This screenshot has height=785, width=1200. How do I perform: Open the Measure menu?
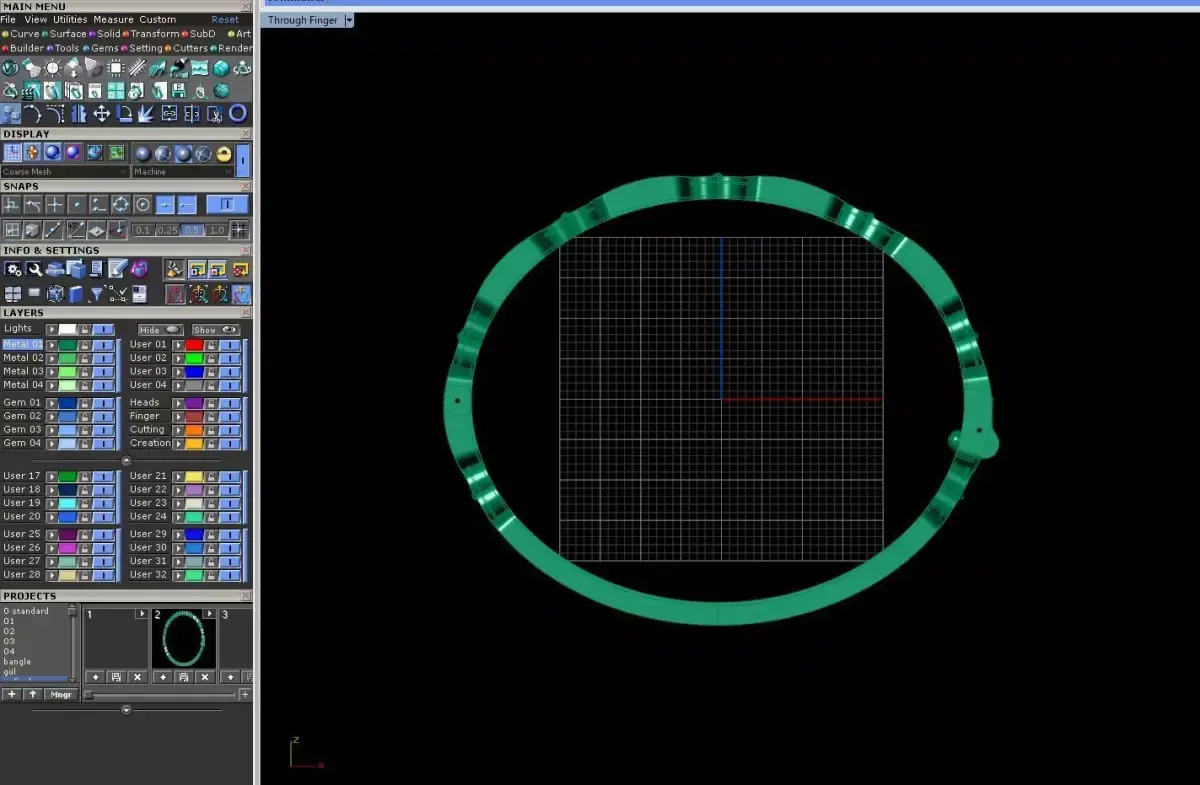pos(114,20)
